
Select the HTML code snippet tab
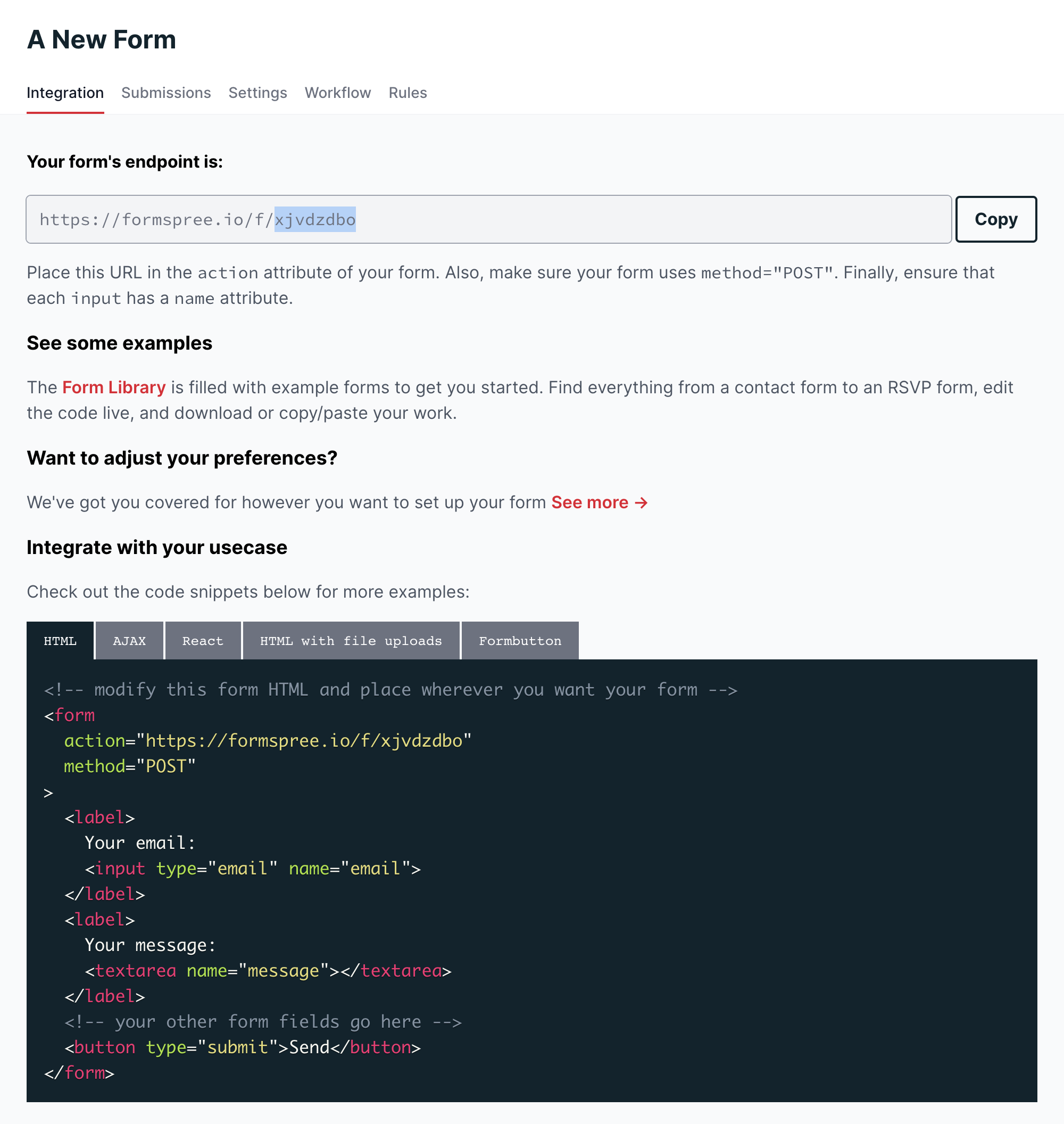point(60,641)
